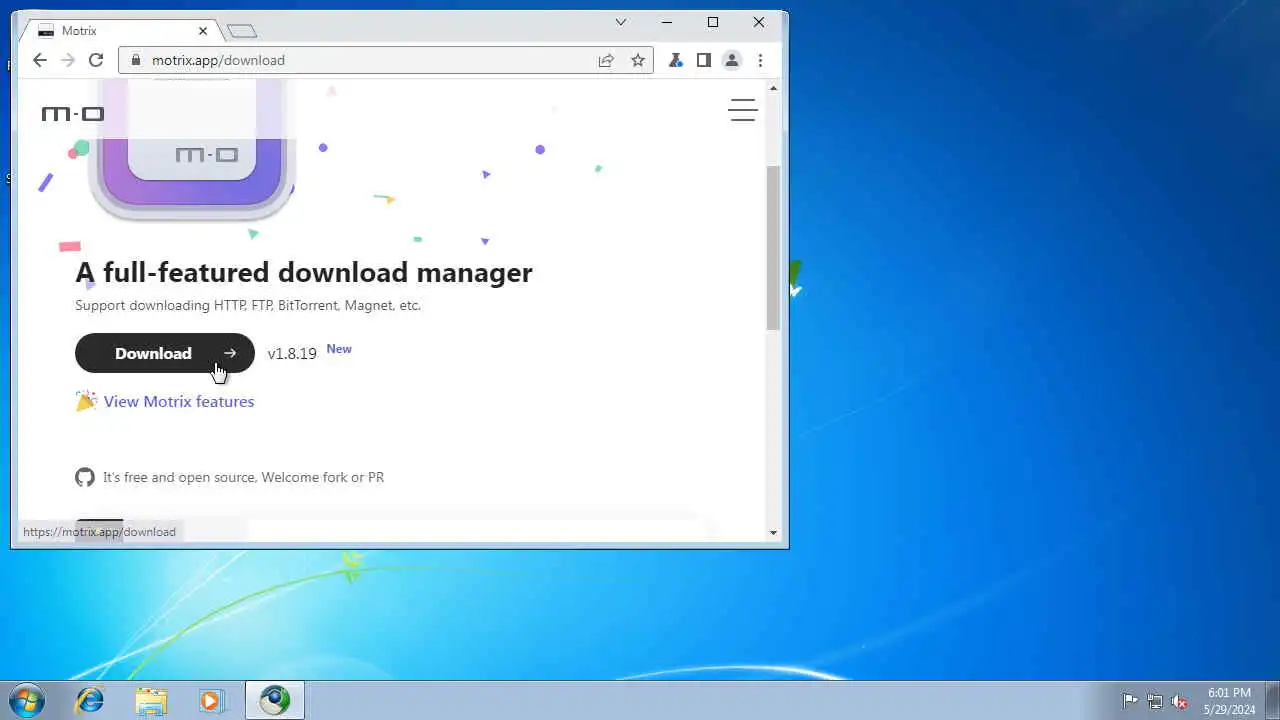The image size is (1280, 720).
Task: Open the tab search chevron
Action: click(x=621, y=22)
